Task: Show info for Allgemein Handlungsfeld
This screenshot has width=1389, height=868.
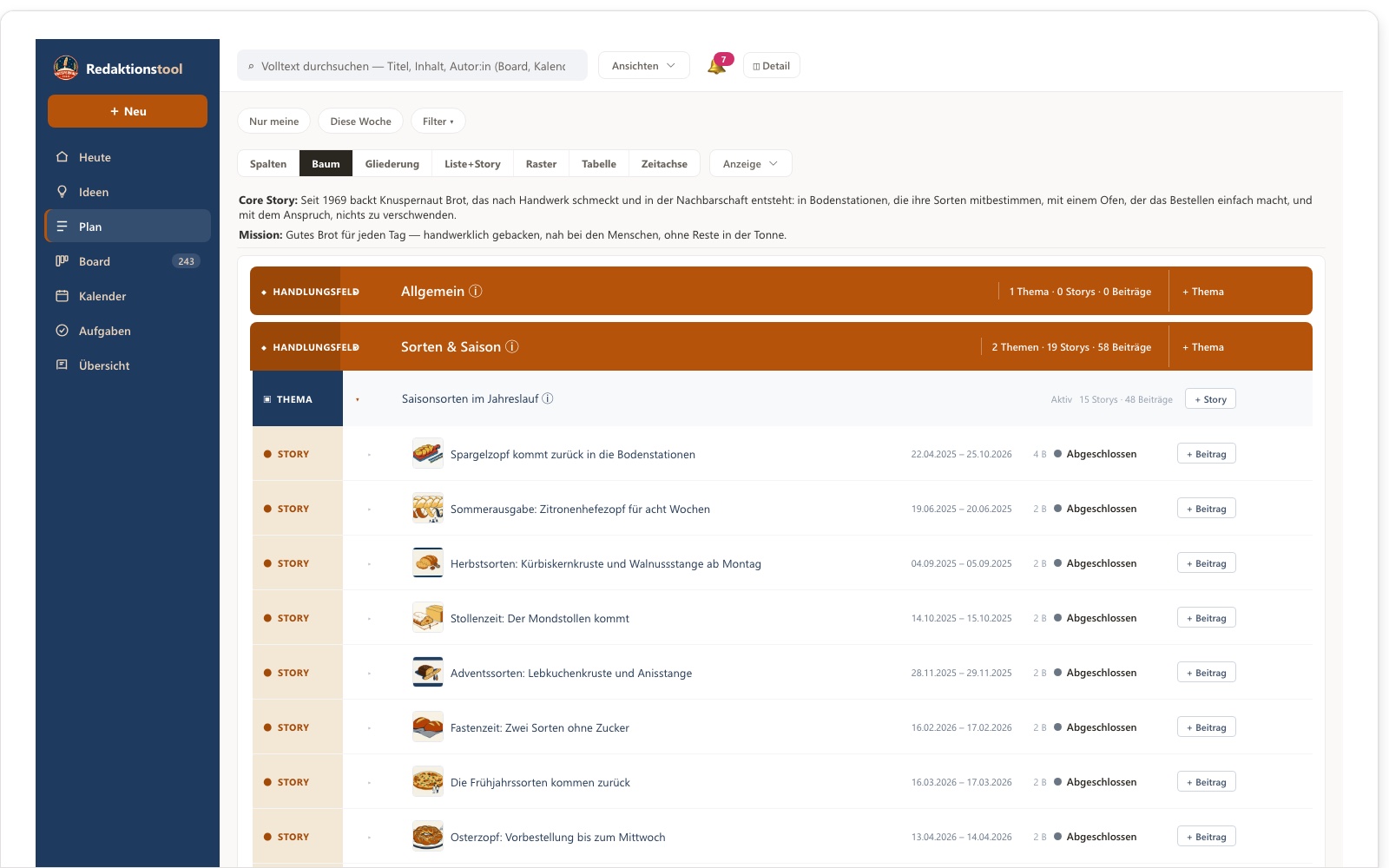Action: point(476,292)
